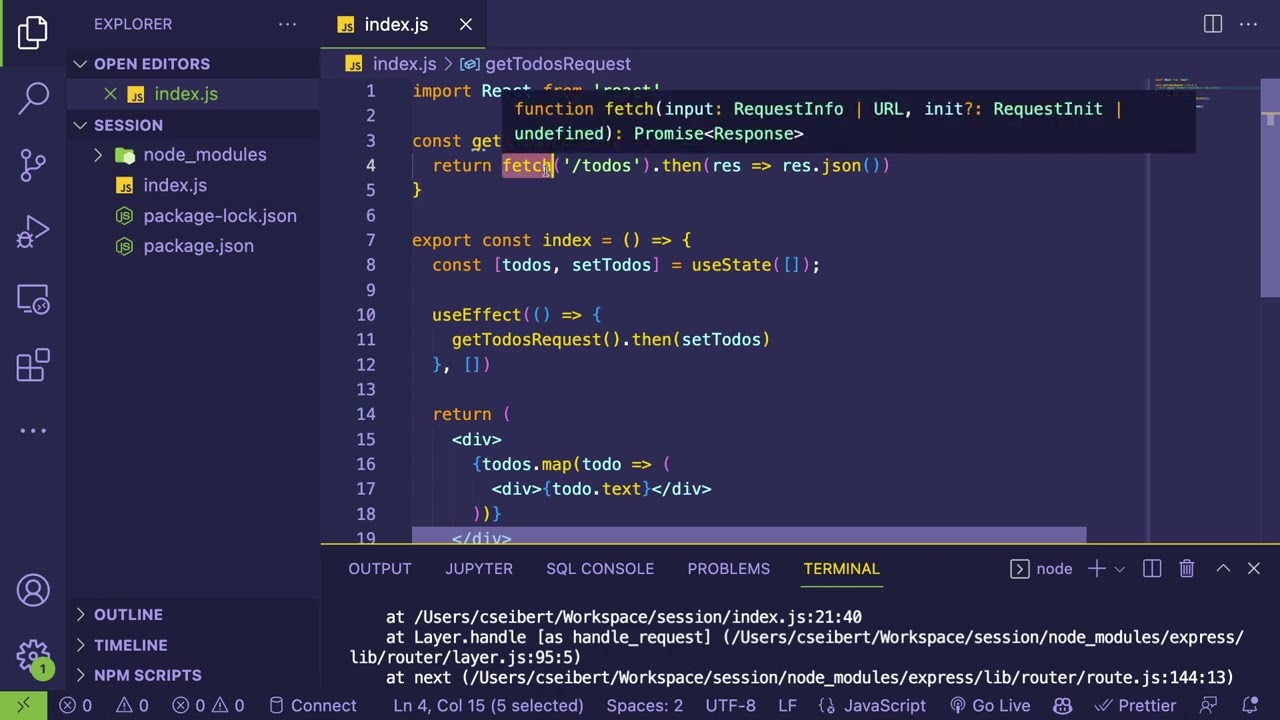Open notifications bell
Image resolution: width=1280 pixels, height=720 pixels.
(1250, 705)
